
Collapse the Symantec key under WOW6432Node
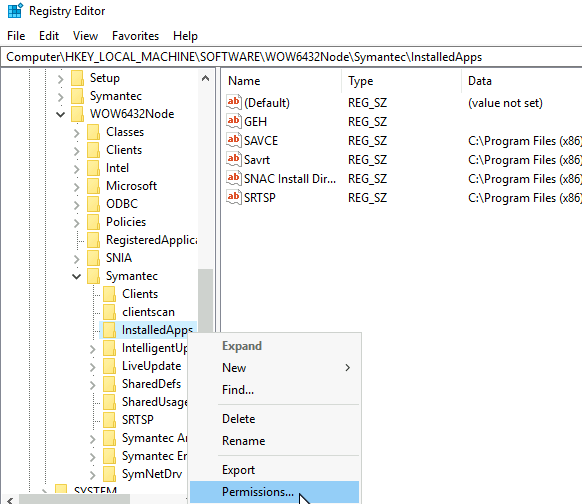coord(76,276)
